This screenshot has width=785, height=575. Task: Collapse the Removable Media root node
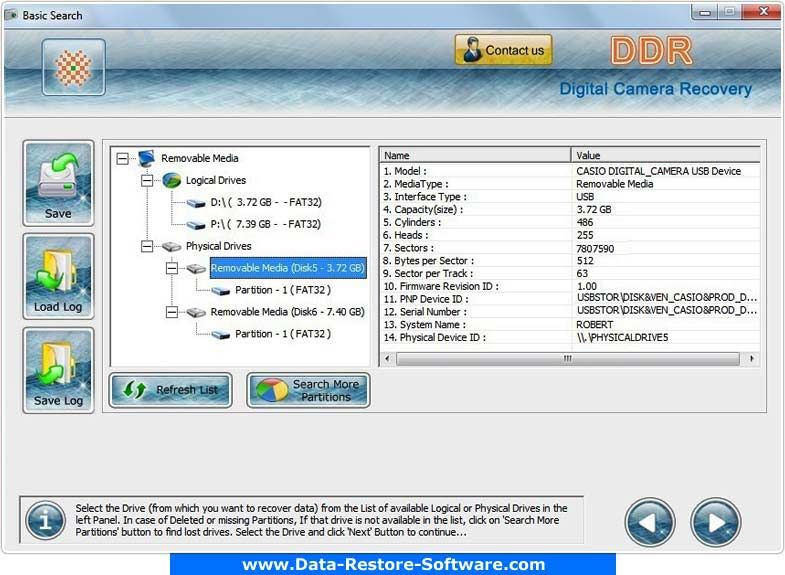click(122, 158)
